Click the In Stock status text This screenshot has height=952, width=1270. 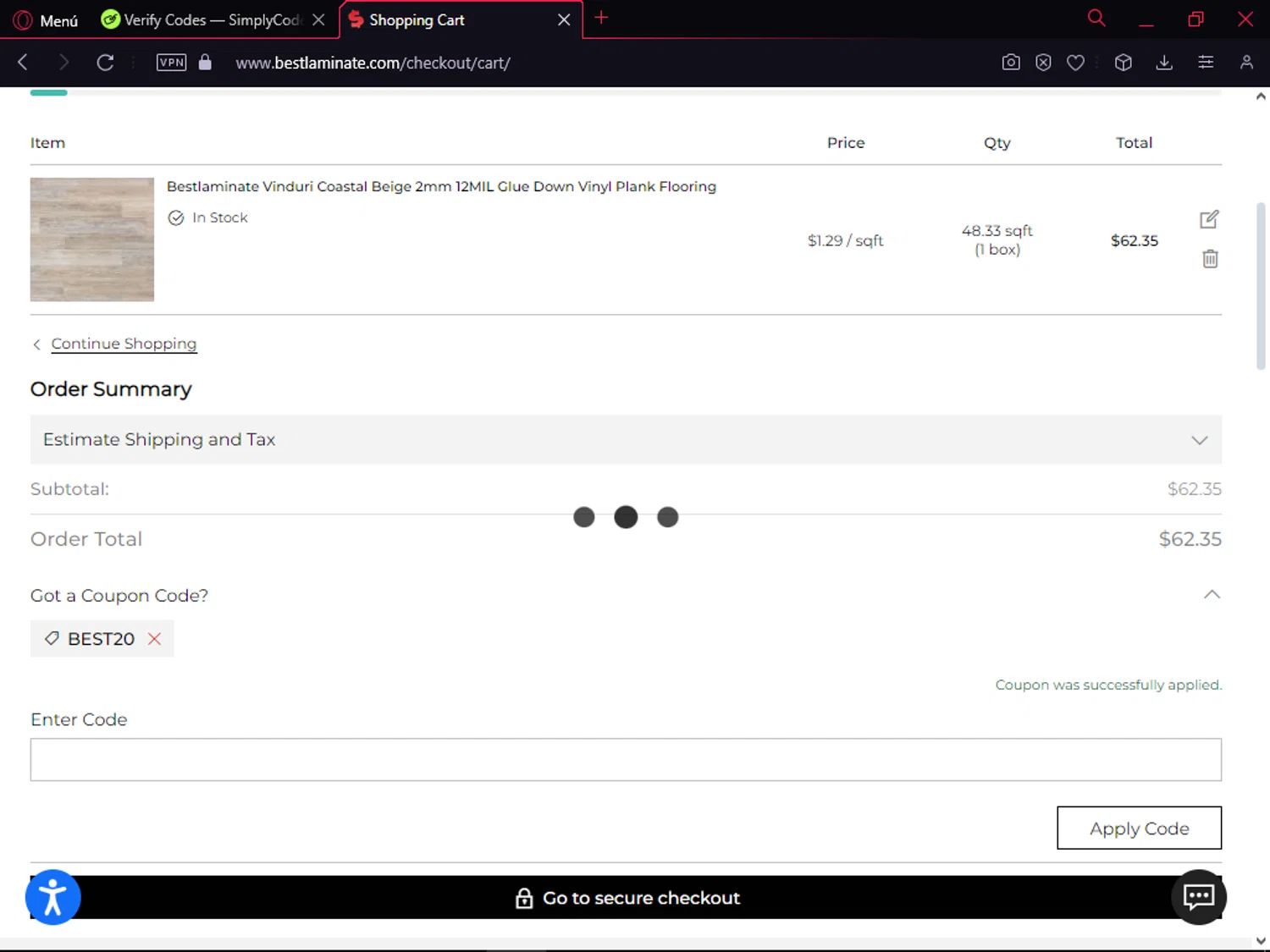click(220, 217)
